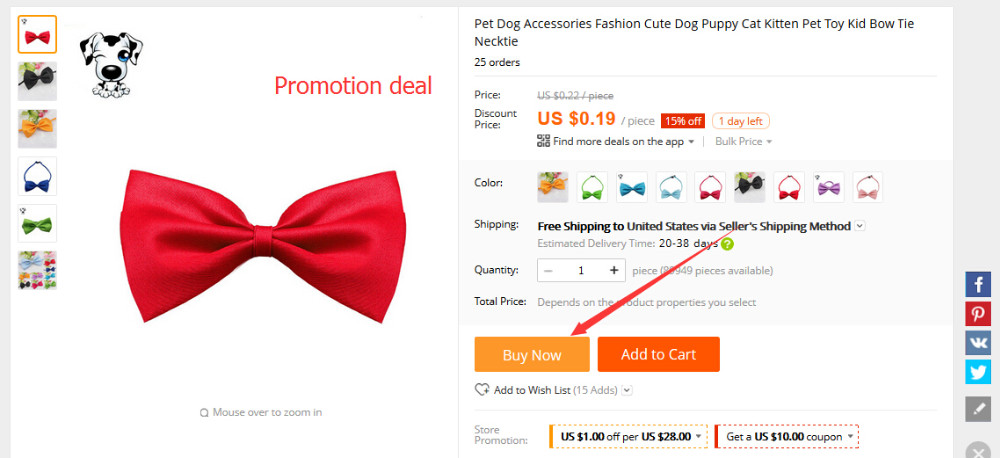View the blue bow tie thumbnail
The width and height of the screenshot is (1000, 458).
pos(37,176)
